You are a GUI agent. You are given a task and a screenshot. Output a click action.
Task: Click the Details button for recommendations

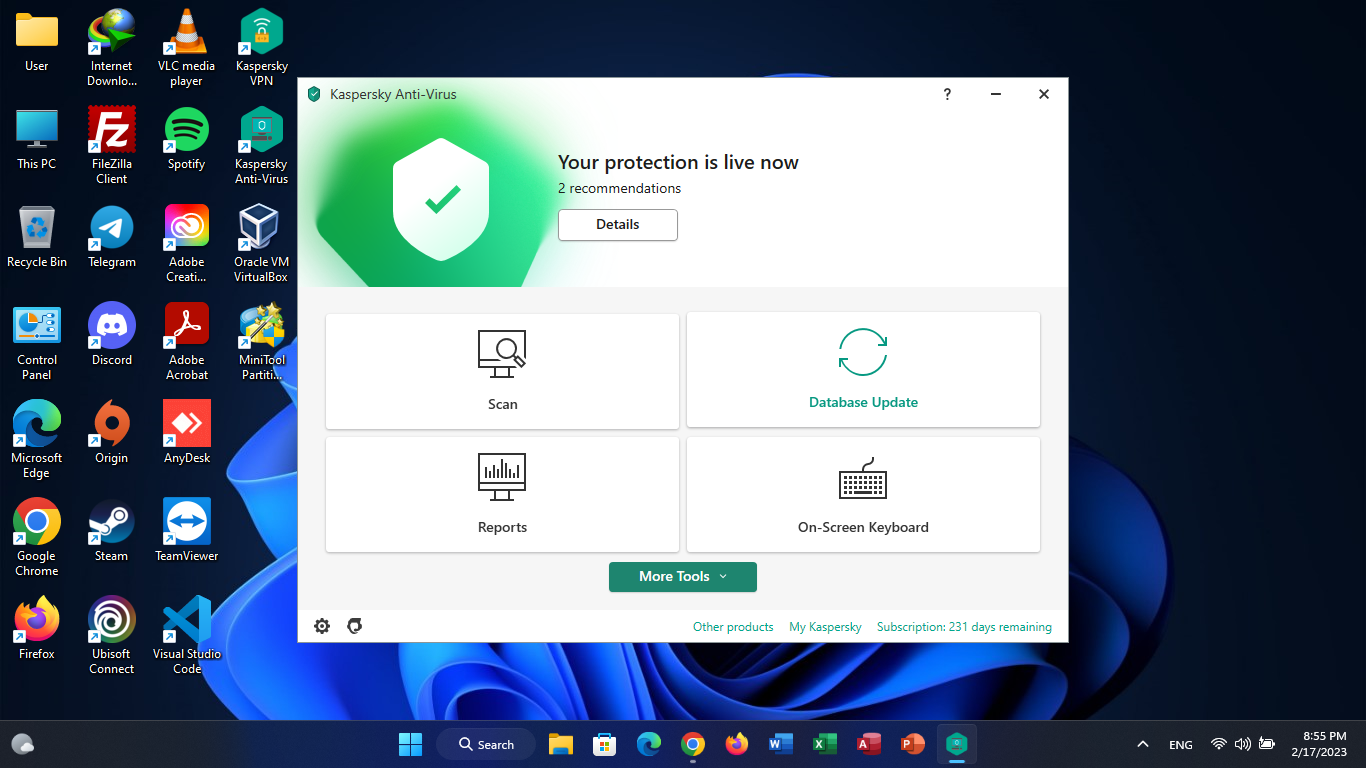pos(618,225)
